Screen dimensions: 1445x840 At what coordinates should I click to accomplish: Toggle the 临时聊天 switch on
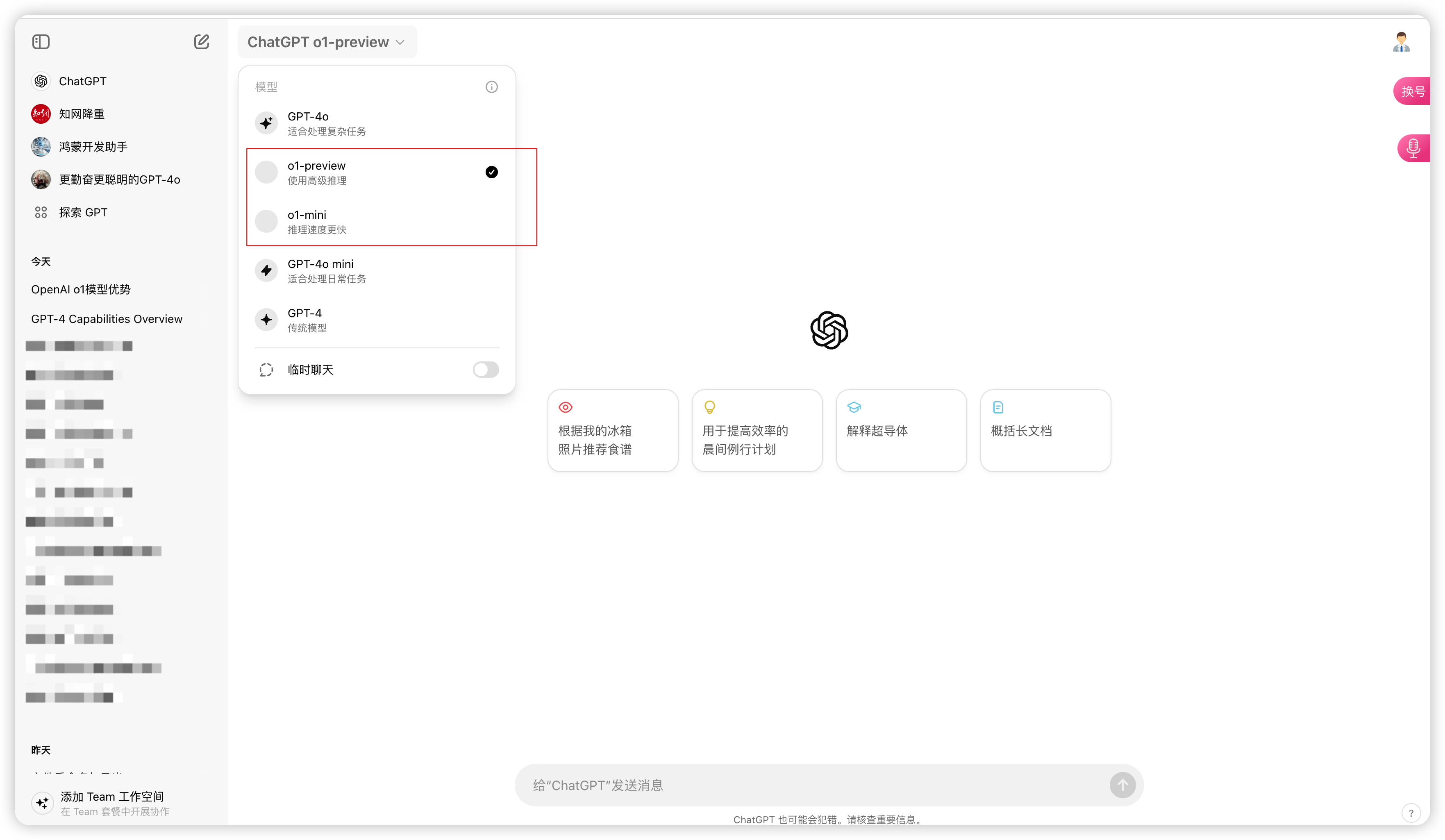(x=486, y=369)
